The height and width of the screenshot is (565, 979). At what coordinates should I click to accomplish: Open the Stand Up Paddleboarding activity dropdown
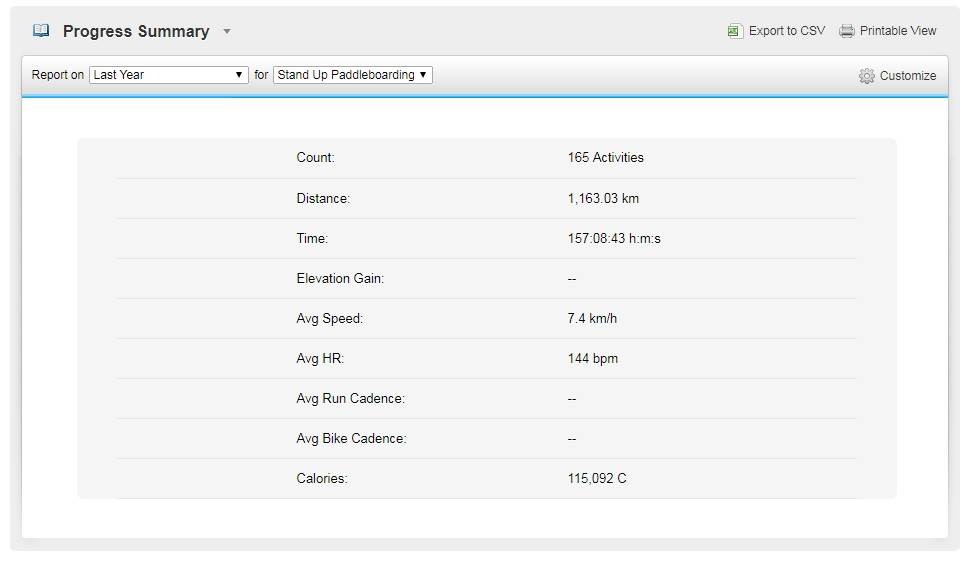pos(352,75)
